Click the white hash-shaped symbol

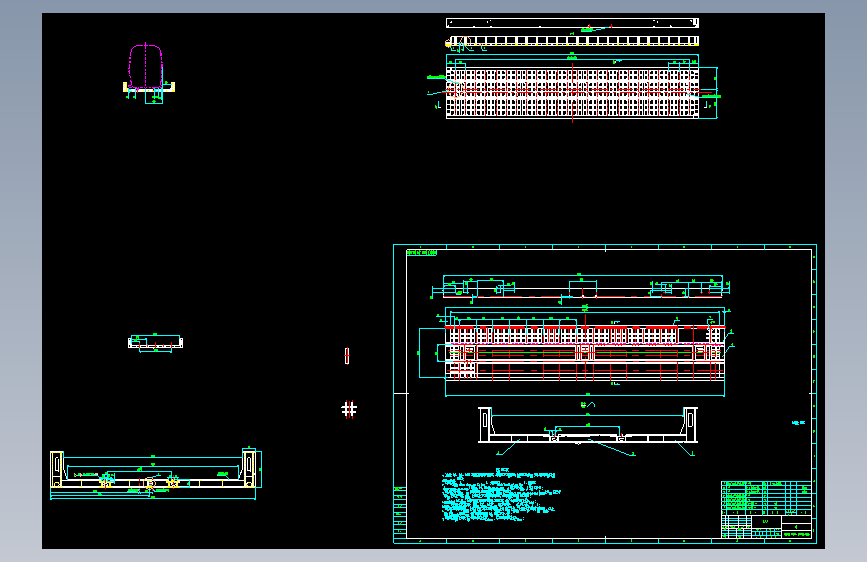click(349, 409)
